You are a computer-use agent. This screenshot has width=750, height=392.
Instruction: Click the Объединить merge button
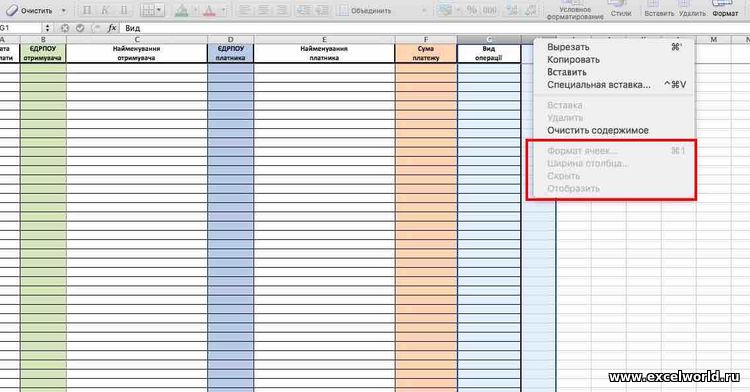point(364,11)
